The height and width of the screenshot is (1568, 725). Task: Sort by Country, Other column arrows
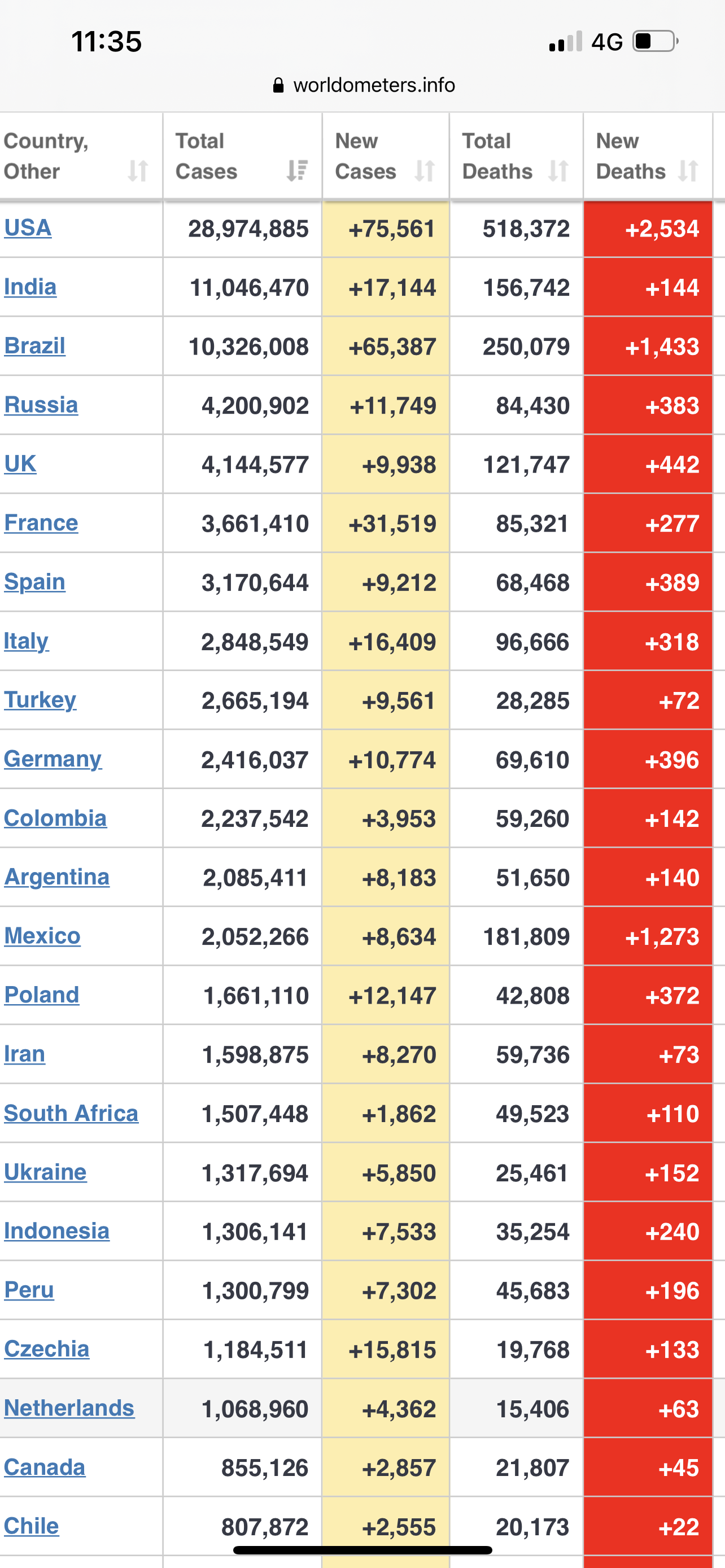138,171
